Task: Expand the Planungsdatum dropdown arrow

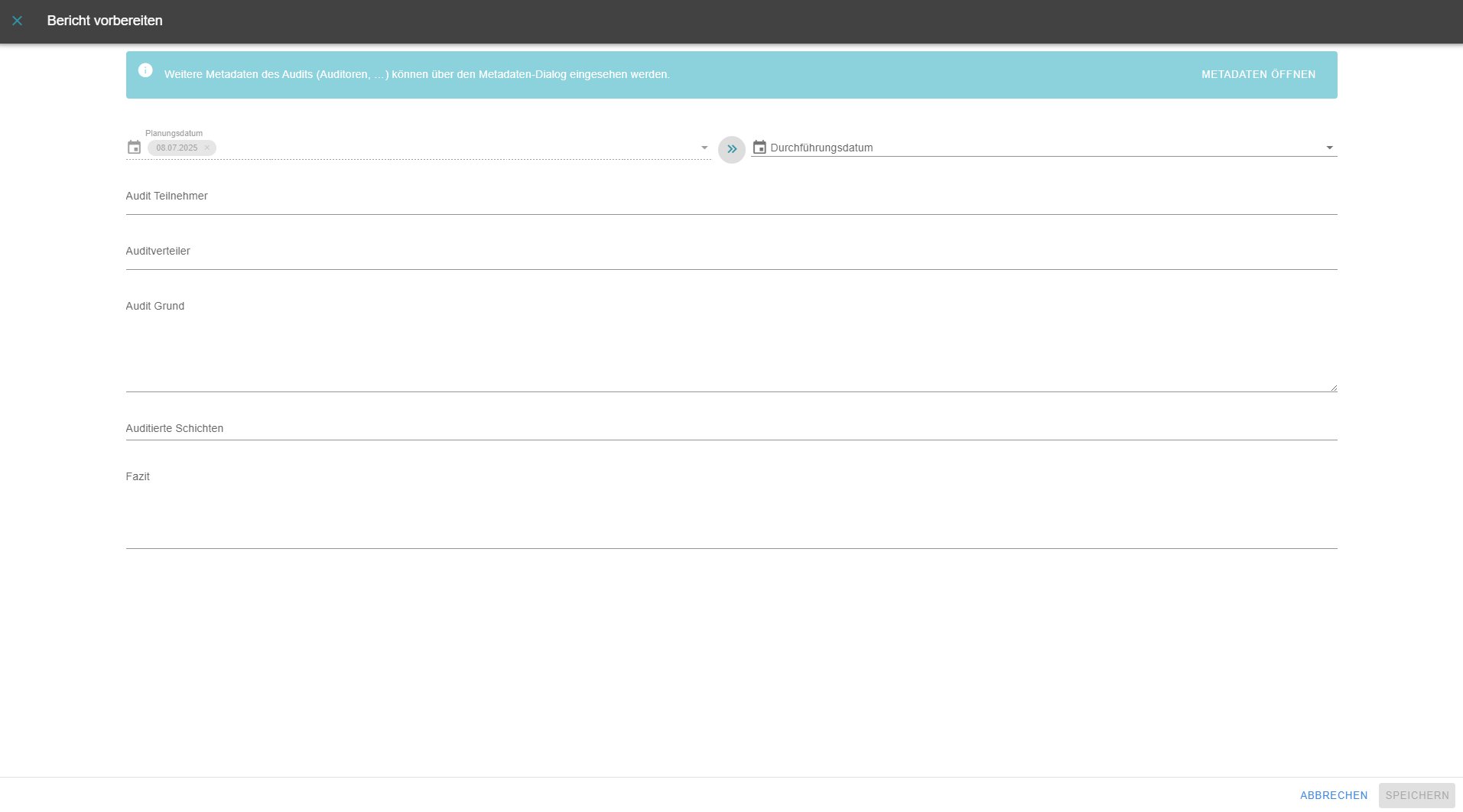Action: point(704,148)
